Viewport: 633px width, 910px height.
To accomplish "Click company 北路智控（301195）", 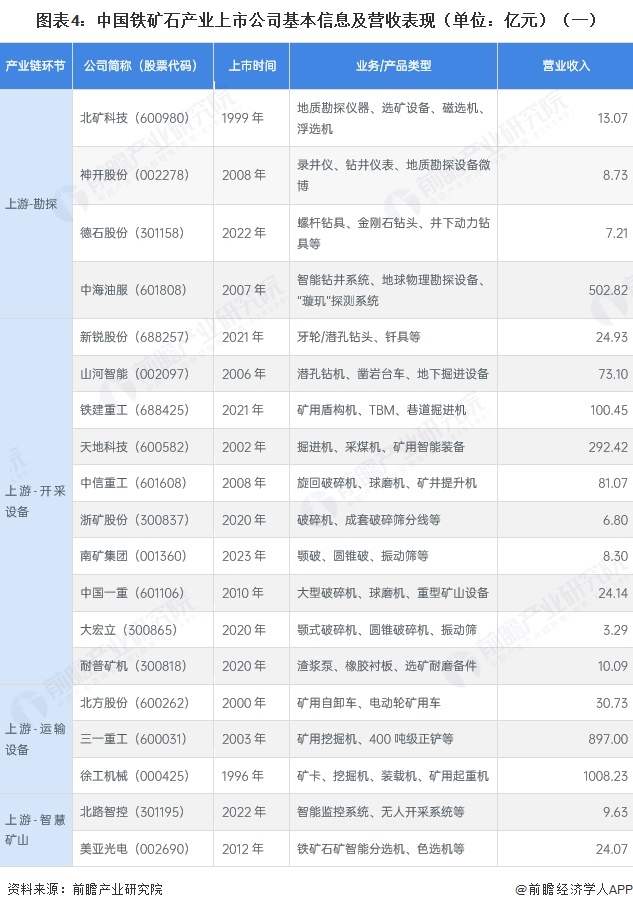I will coord(132,812).
